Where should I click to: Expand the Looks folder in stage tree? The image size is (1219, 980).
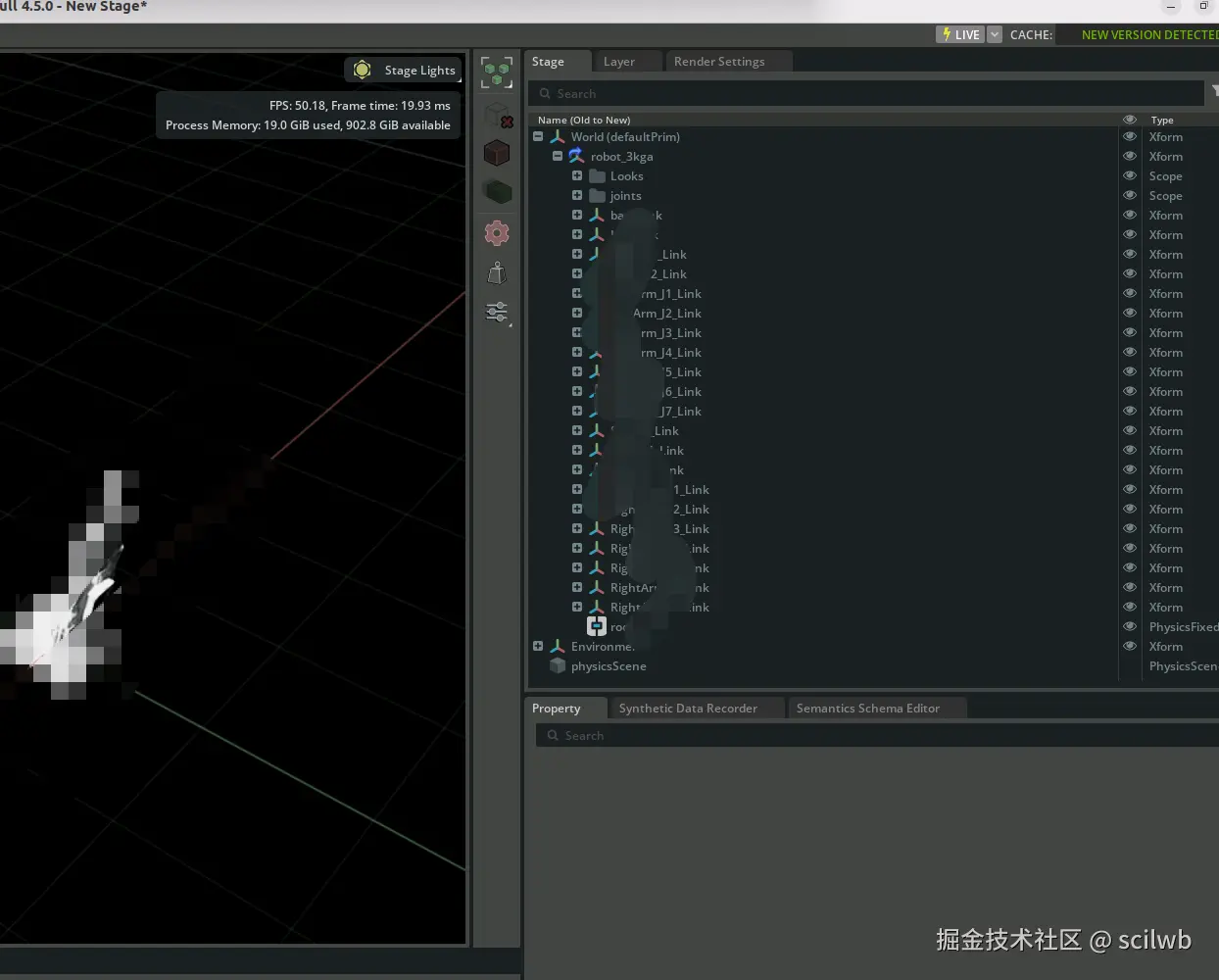[x=577, y=176]
